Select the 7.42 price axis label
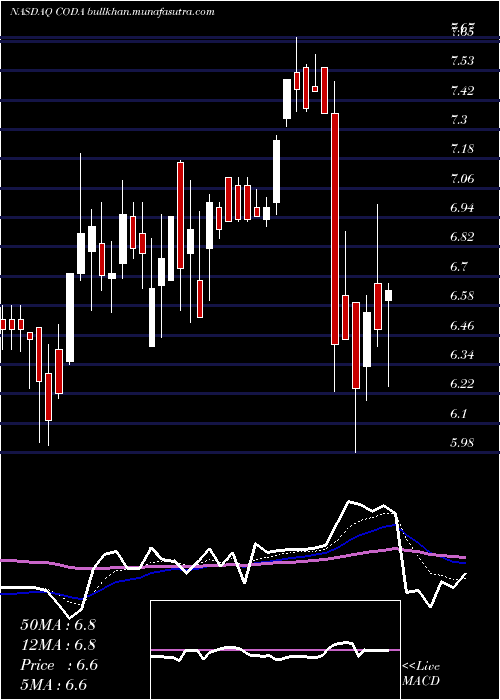The image size is (500, 700). click(464, 91)
